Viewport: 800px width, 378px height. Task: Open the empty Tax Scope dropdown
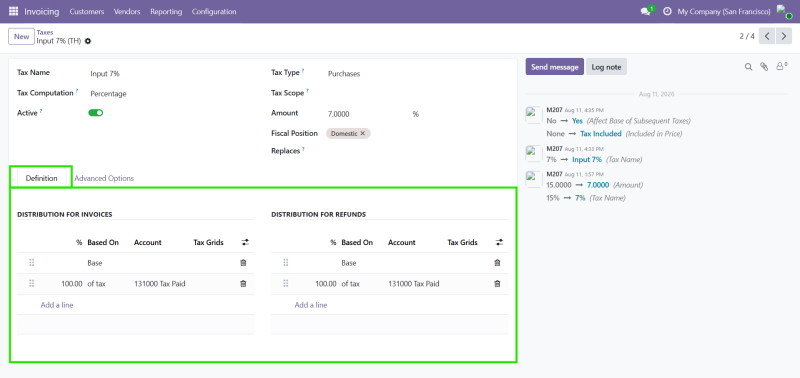[417, 94]
